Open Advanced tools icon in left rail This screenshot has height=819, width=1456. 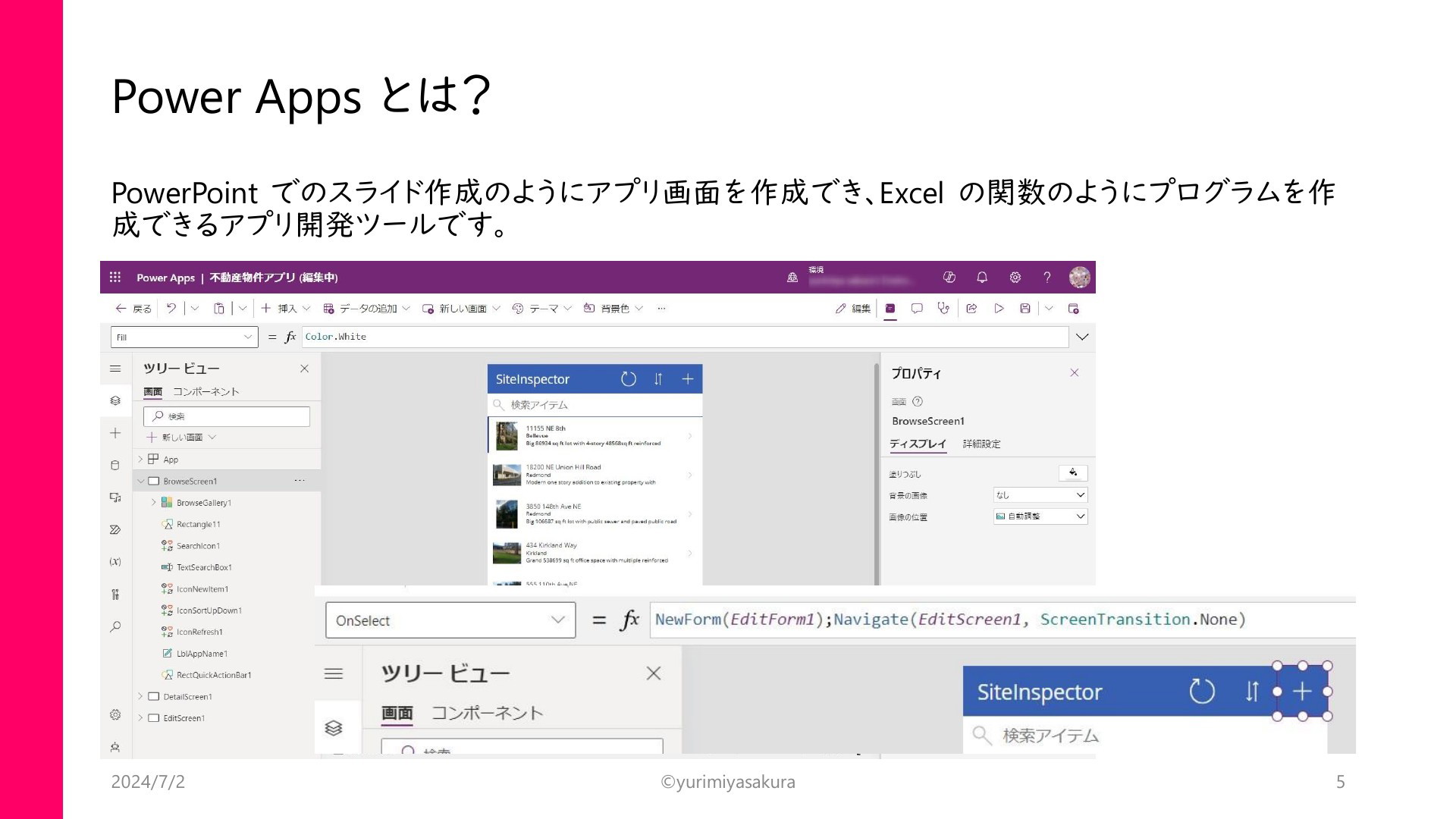coord(115,595)
